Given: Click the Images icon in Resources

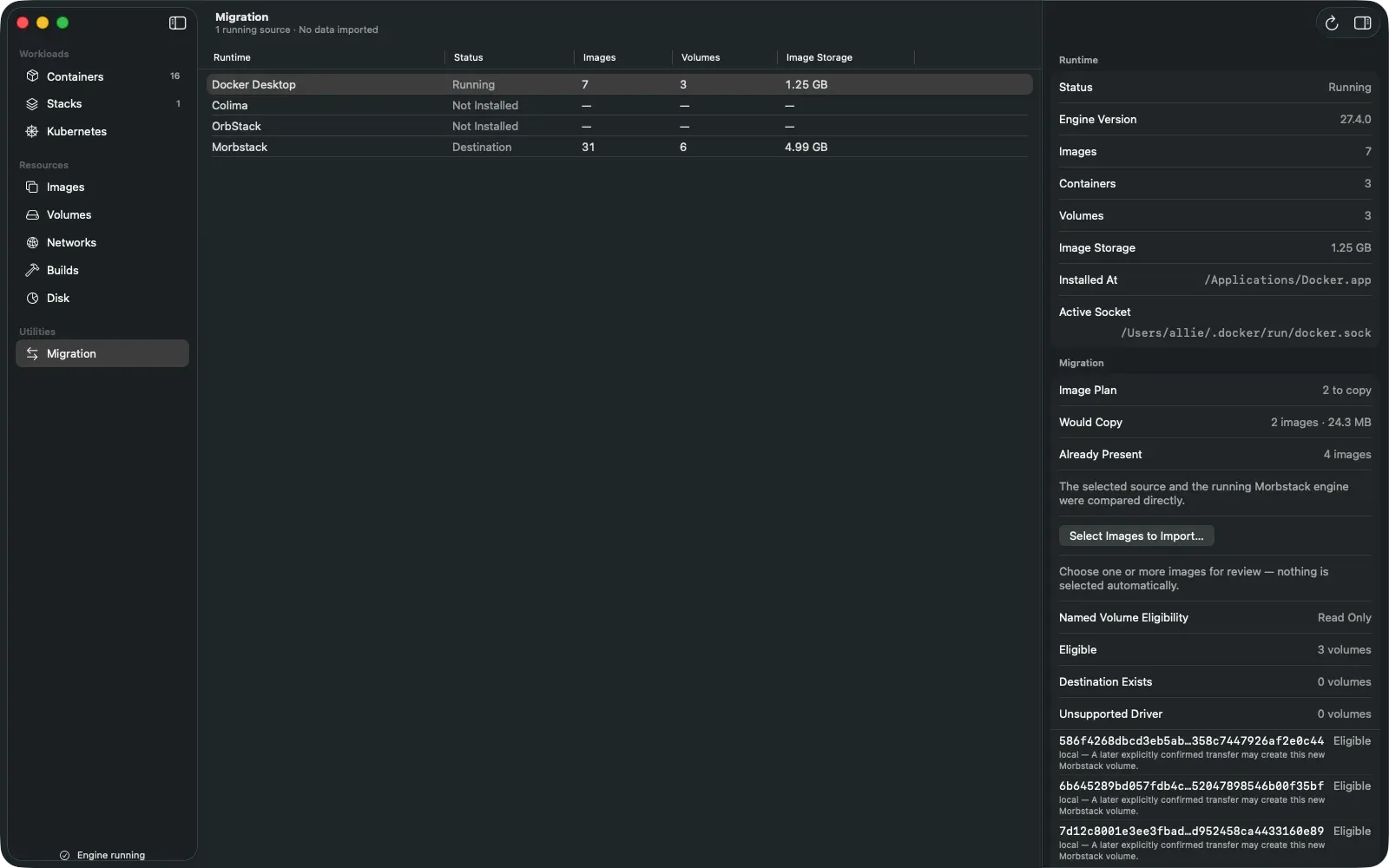Looking at the screenshot, I should click(32, 187).
